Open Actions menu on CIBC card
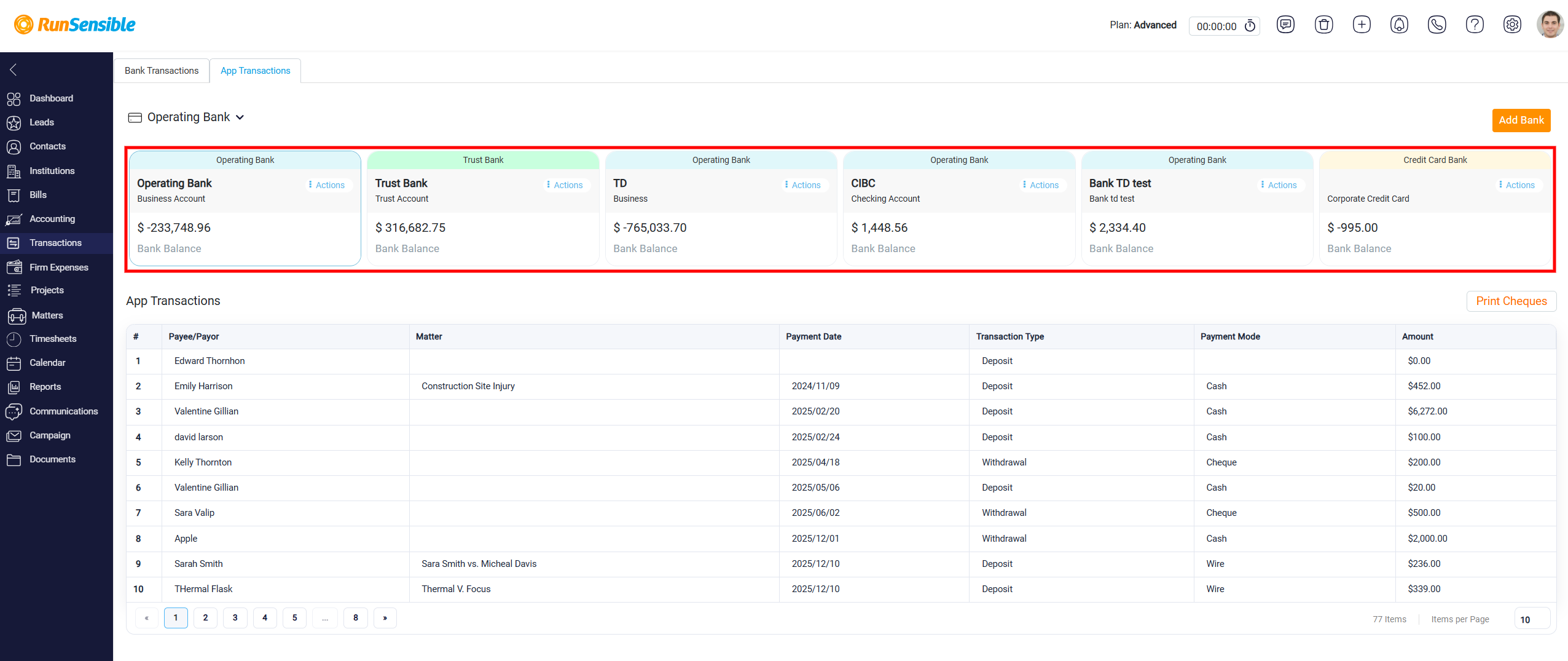The width and height of the screenshot is (1568, 661). point(1040,185)
